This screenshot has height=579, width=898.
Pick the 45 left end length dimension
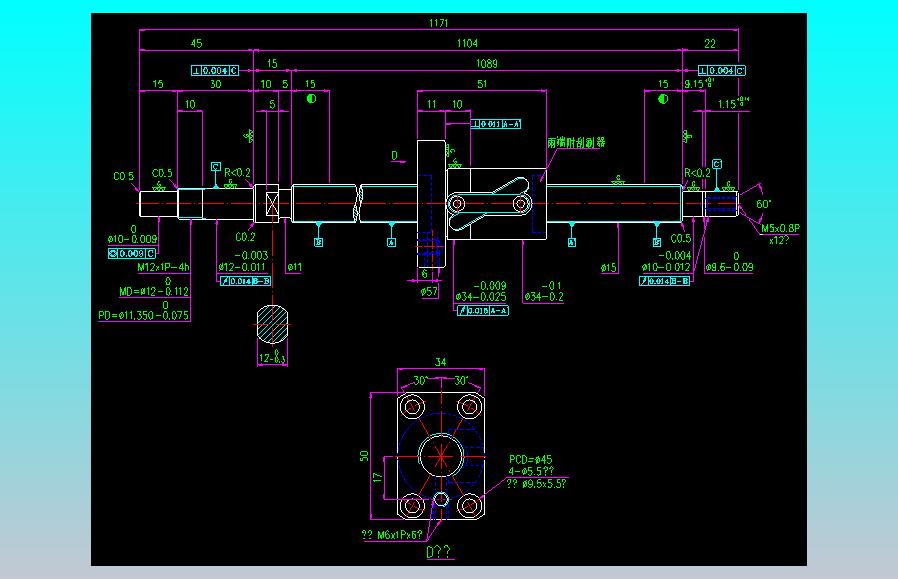coord(196,44)
